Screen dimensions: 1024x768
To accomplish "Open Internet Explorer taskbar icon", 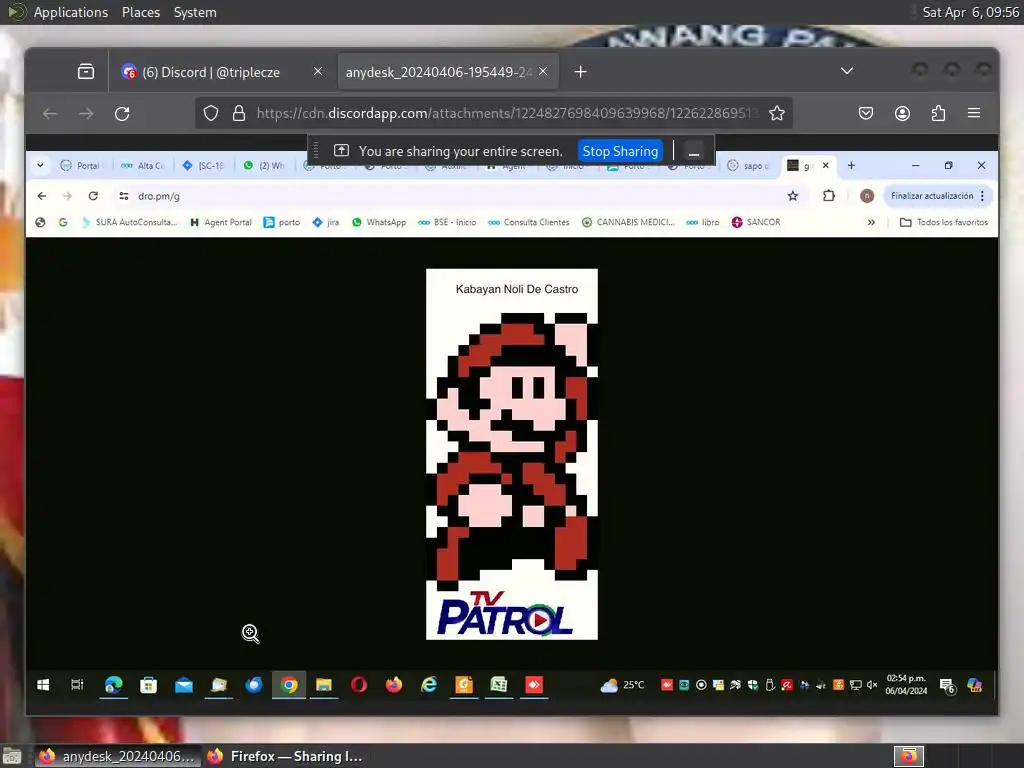I will tap(429, 685).
